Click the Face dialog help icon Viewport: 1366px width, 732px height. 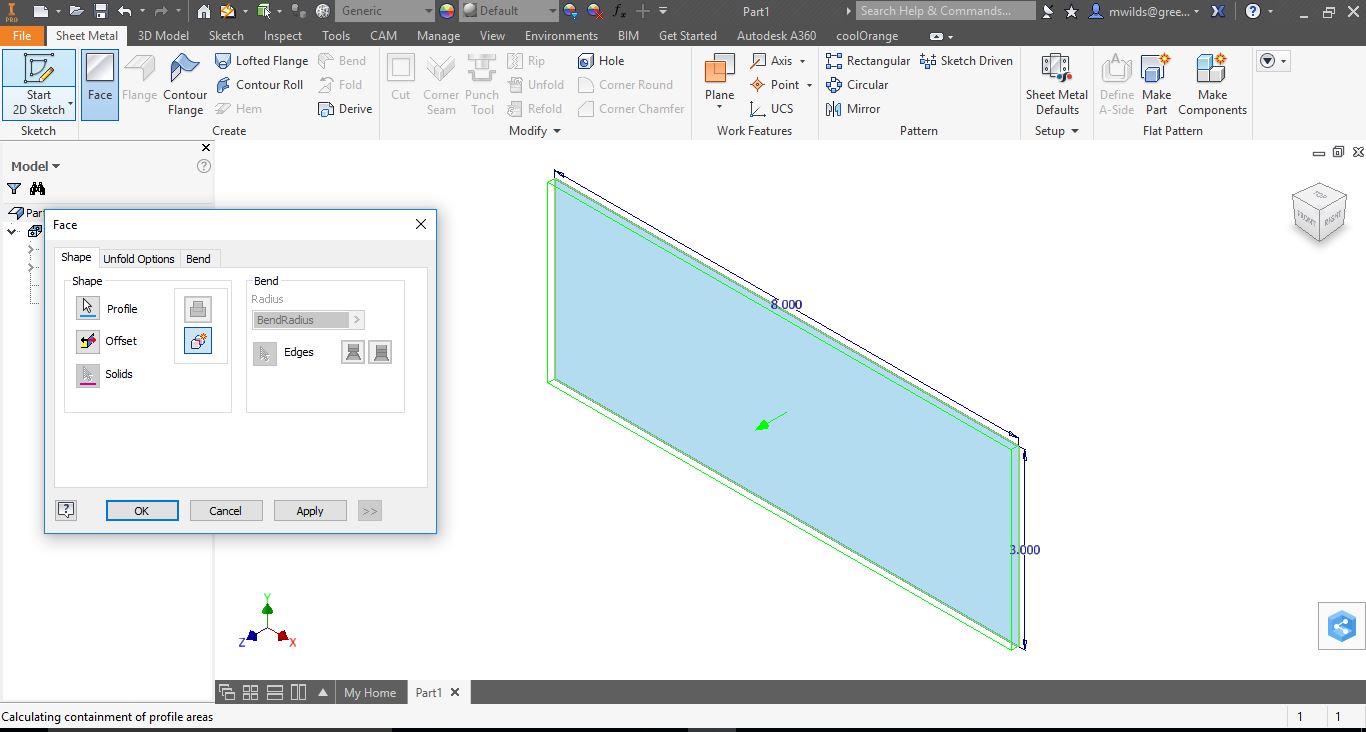66,510
